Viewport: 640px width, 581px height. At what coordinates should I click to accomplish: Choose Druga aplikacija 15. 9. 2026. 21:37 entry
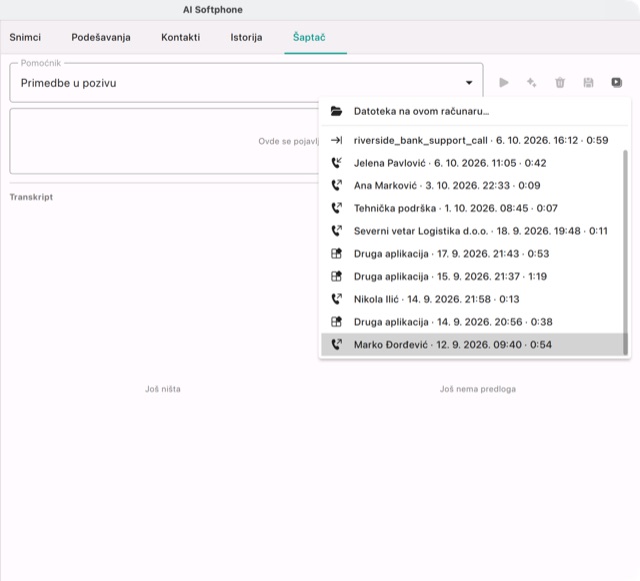pyautogui.click(x=473, y=276)
